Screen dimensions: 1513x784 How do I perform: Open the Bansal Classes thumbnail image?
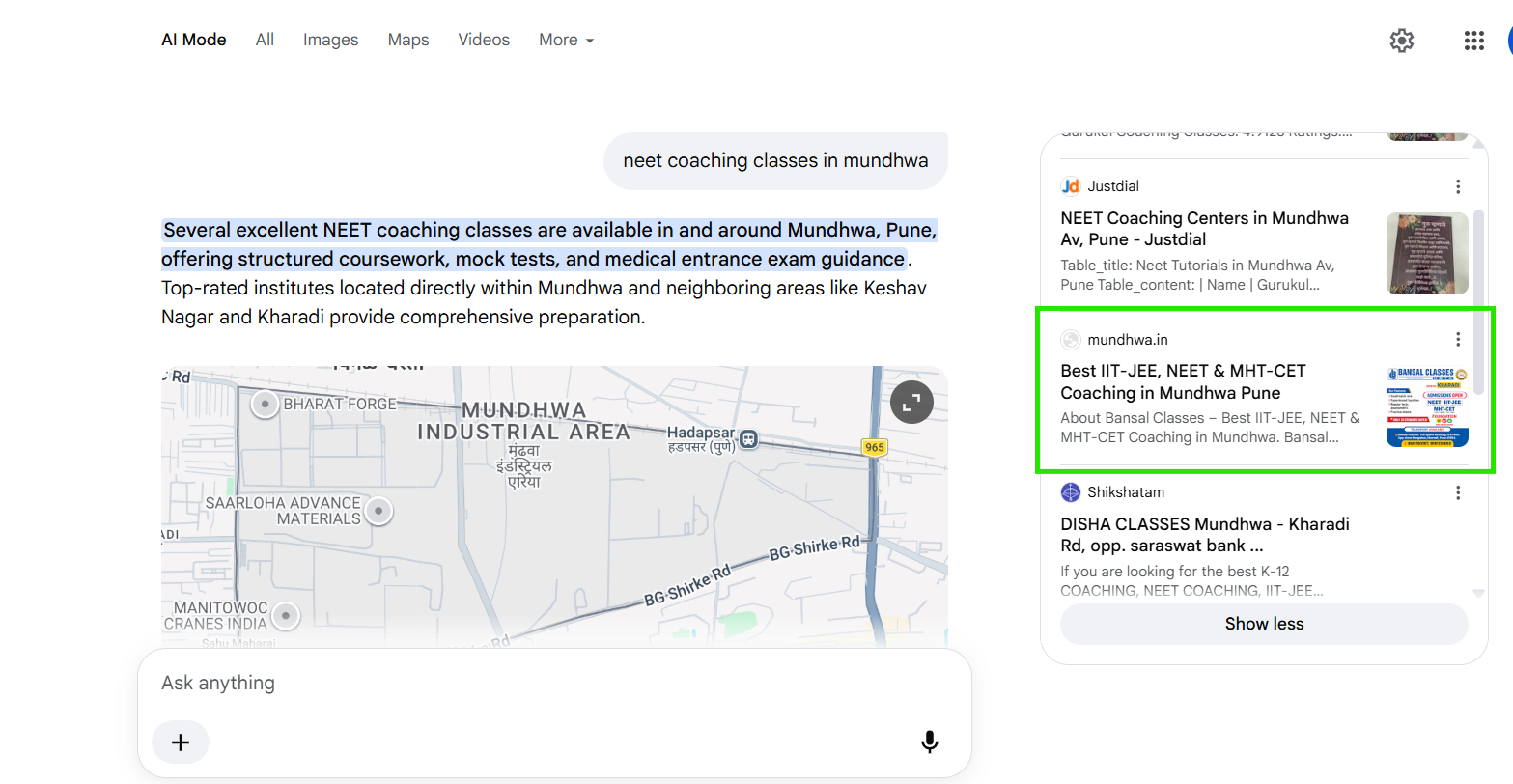click(x=1427, y=406)
